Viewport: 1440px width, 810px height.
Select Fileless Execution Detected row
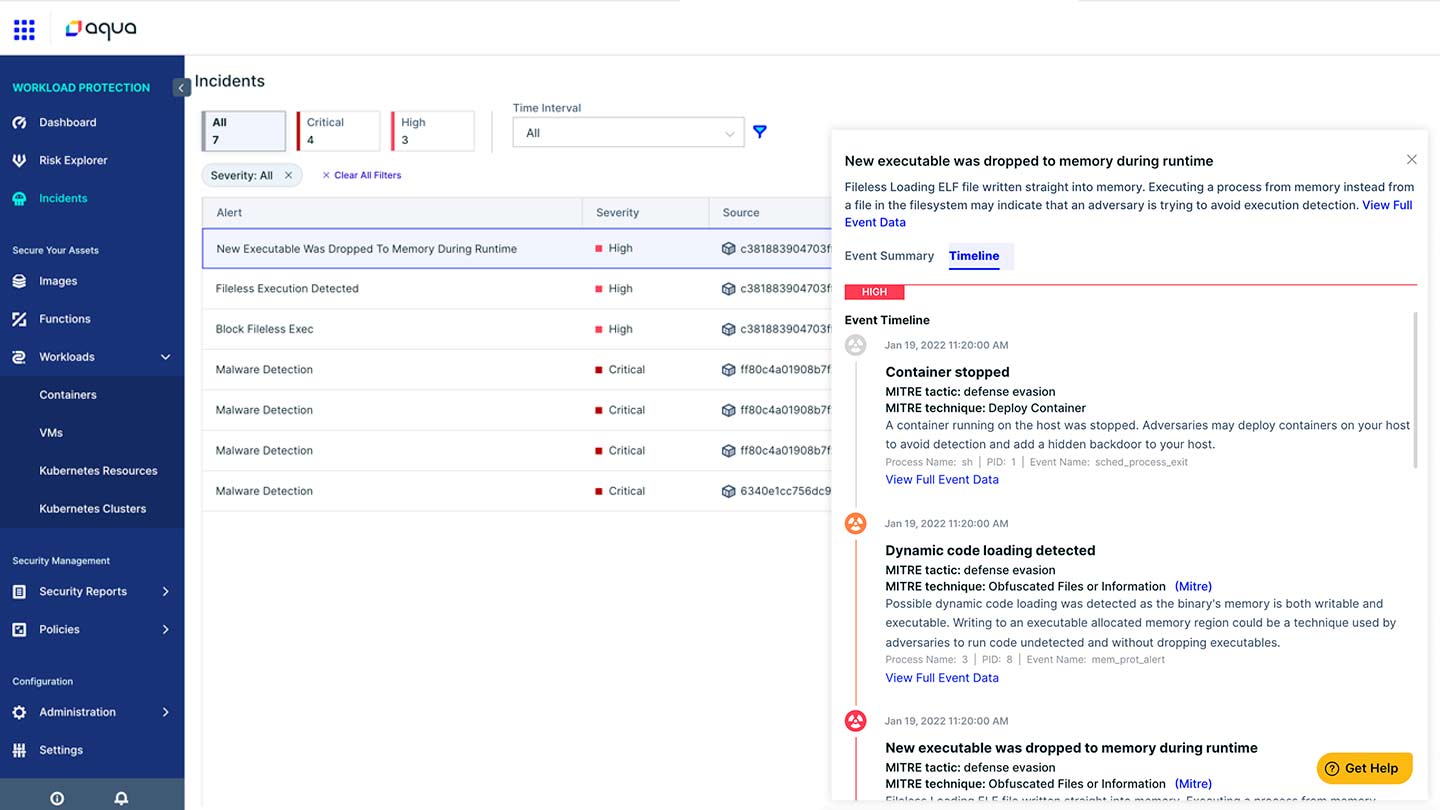516,289
